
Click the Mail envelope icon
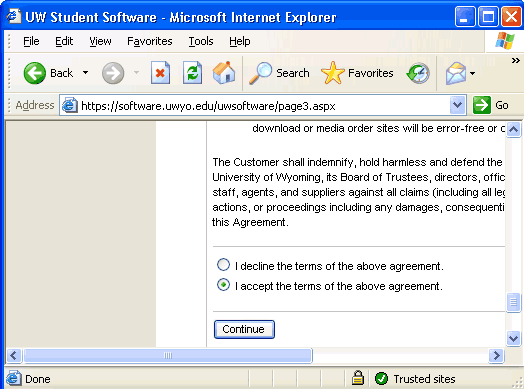pyautogui.click(x=456, y=73)
